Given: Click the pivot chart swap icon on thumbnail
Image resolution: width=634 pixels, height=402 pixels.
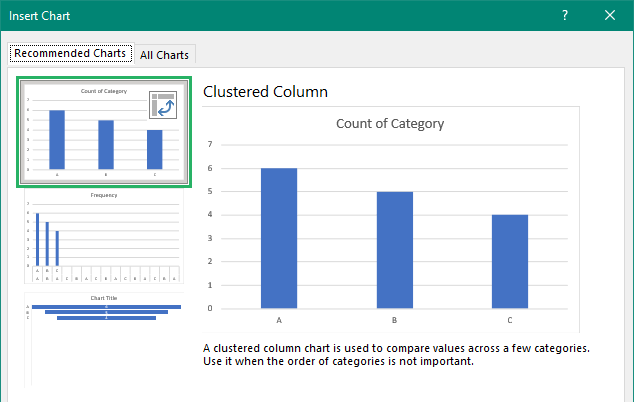Looking at the screenshot, I should [x=163, y=105].
